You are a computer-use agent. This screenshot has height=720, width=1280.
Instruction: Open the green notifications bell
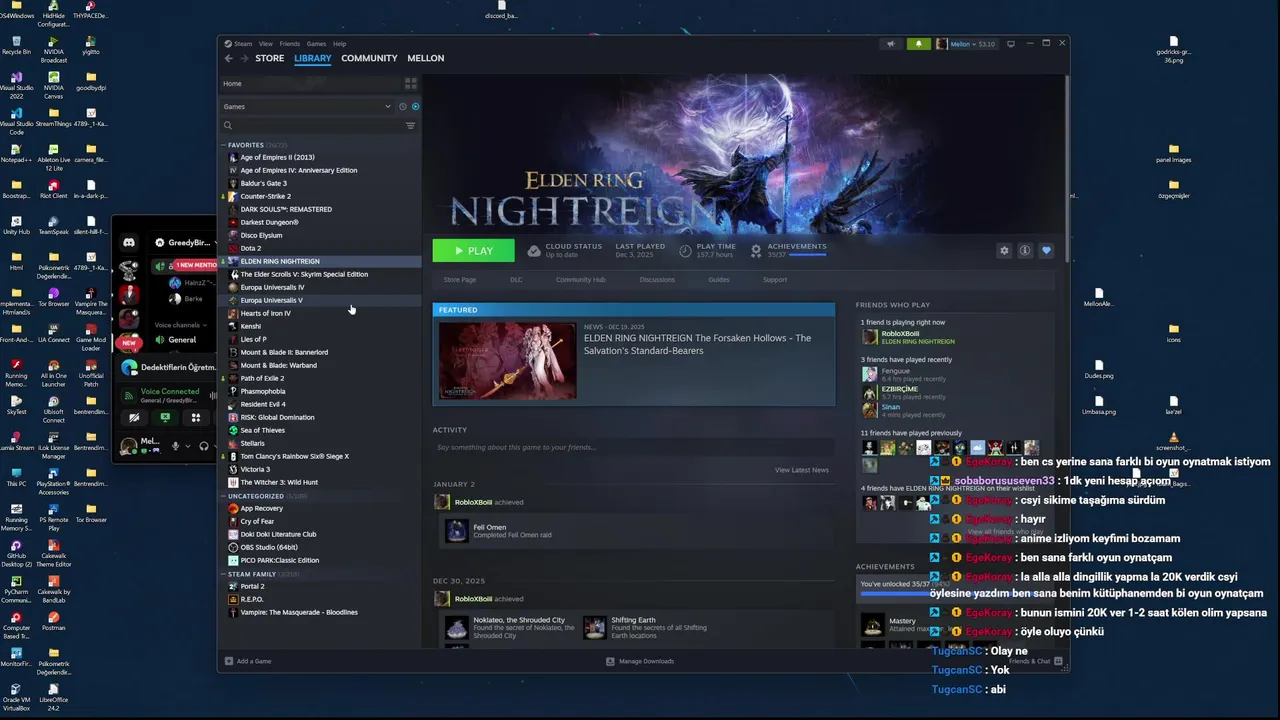[918, 44]
